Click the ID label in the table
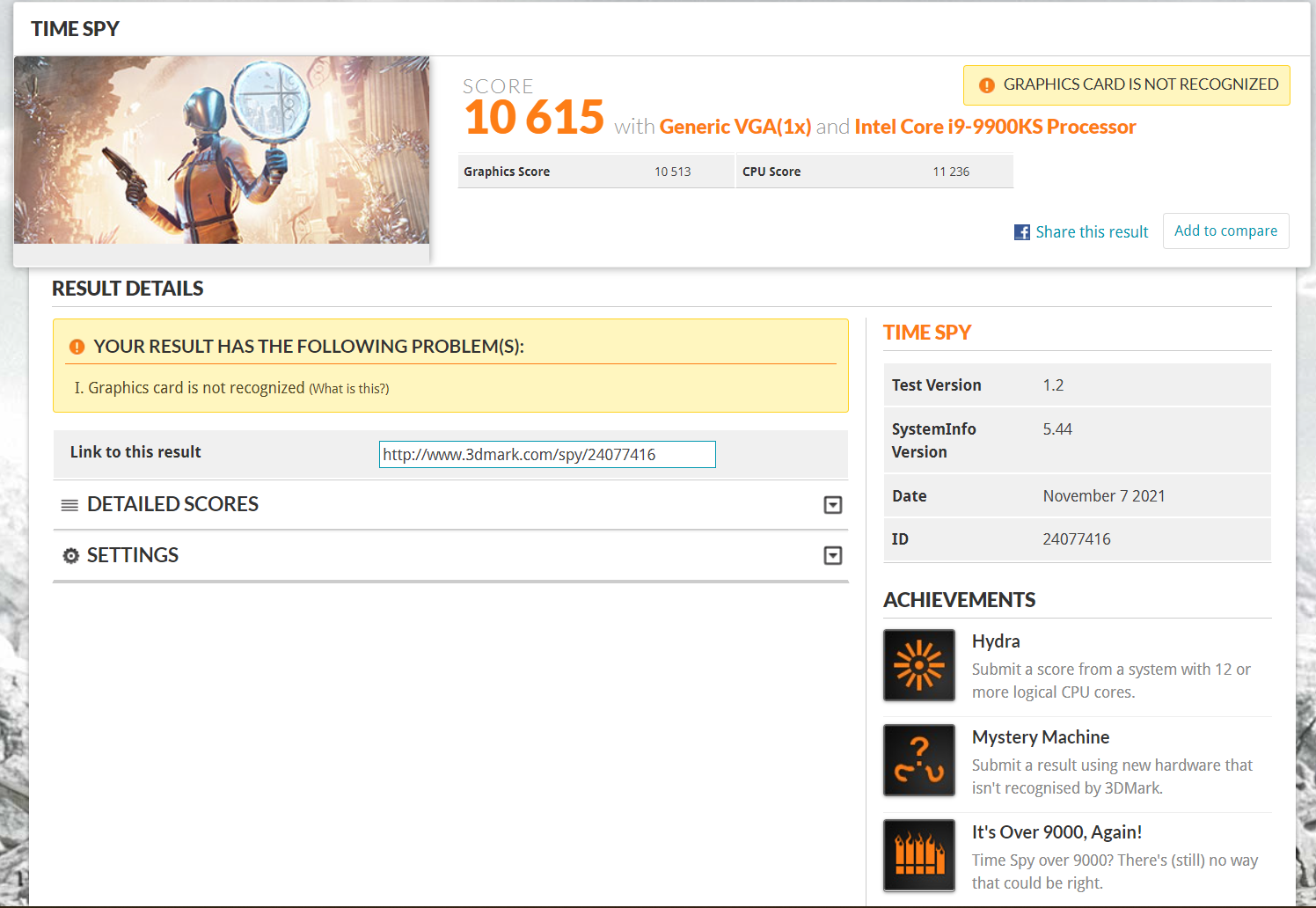Image resolution: width=1316 pixels, height=908 pixels. point(900,539)
